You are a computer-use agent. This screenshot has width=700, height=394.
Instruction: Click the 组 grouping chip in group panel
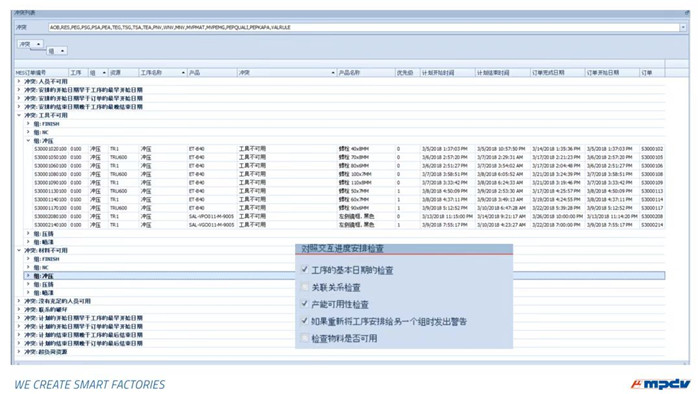pyautogui.click(x=57, y=51)
